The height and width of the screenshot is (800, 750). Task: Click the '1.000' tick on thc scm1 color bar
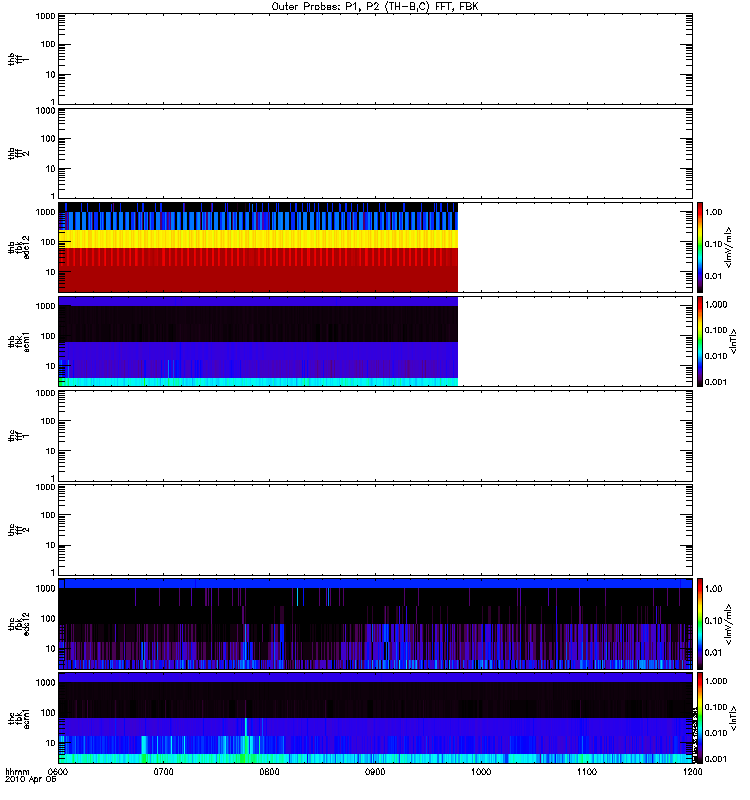(716, 681)
